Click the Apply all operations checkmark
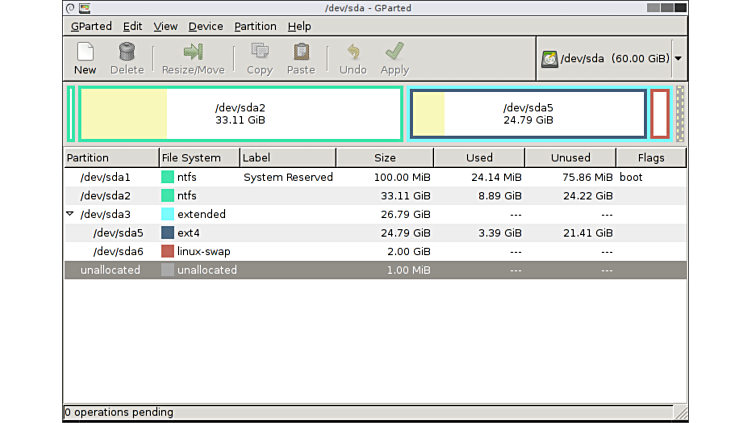This screenshot has height=423, width=752. (x=395, y=52)
